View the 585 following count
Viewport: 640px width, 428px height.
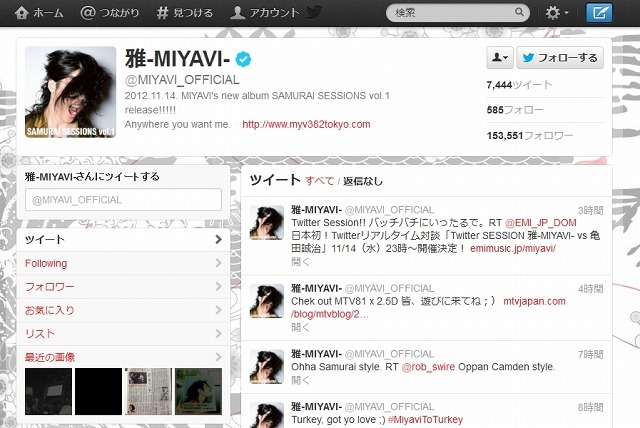515,110
